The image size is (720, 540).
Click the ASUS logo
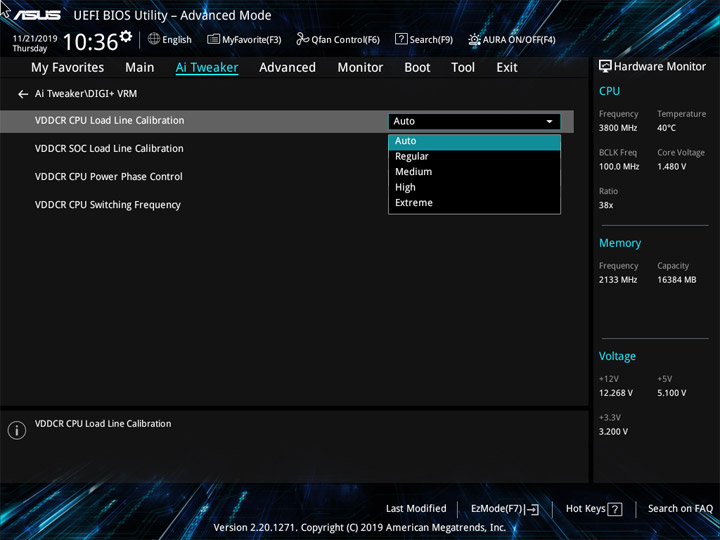click(x=37, y=15)
